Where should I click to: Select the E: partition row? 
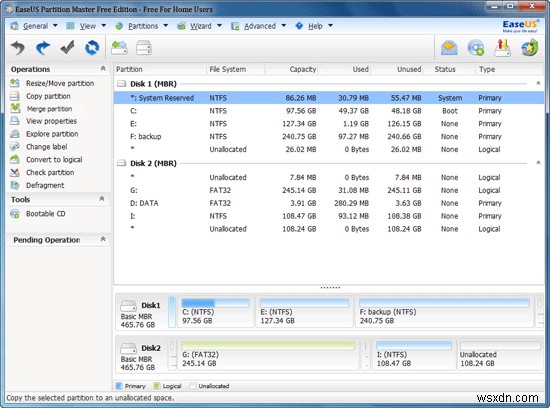click(329, 124)
